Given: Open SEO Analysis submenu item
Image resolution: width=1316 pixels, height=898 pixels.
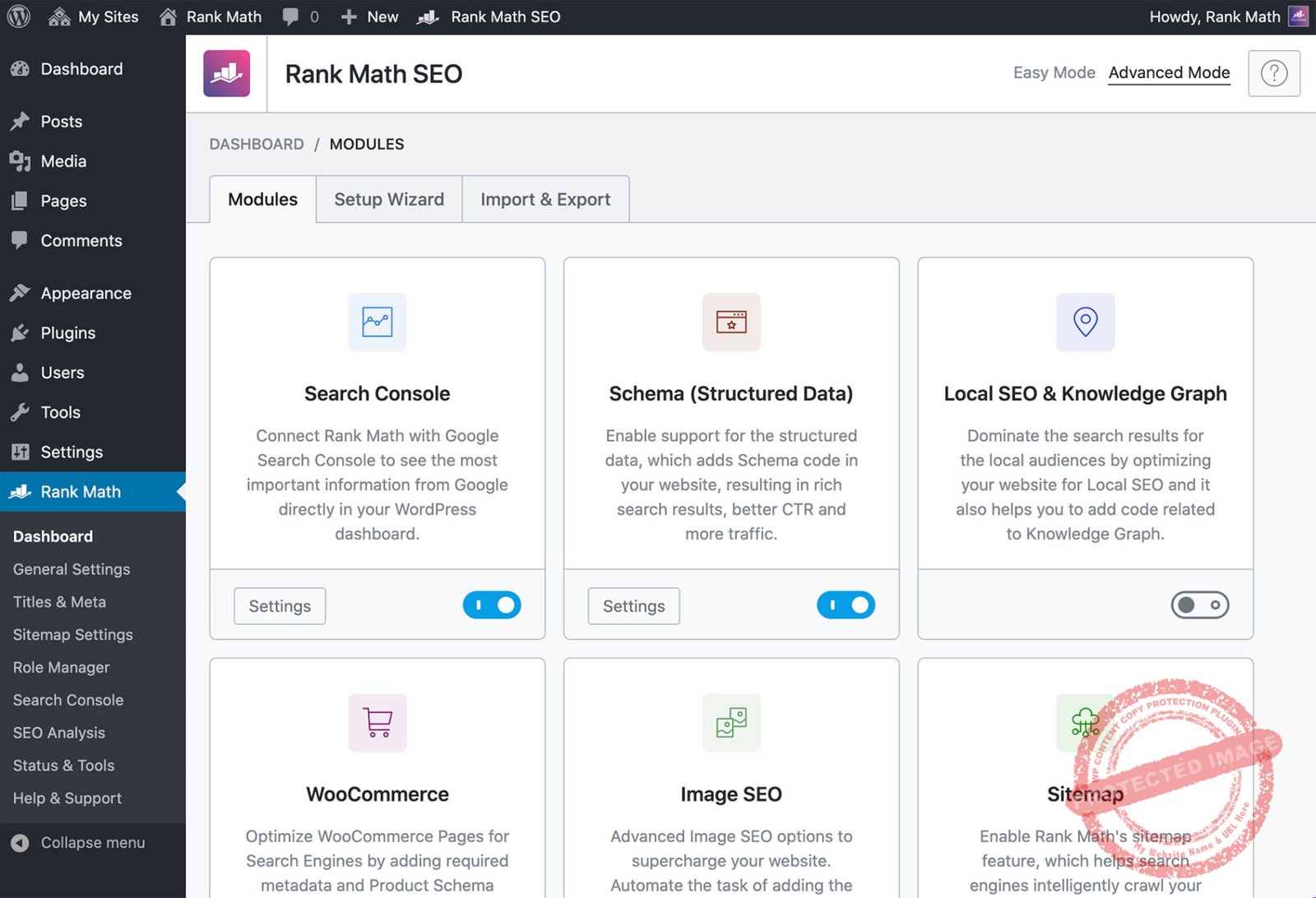Looking at the screenshot, I should point(59,733).
